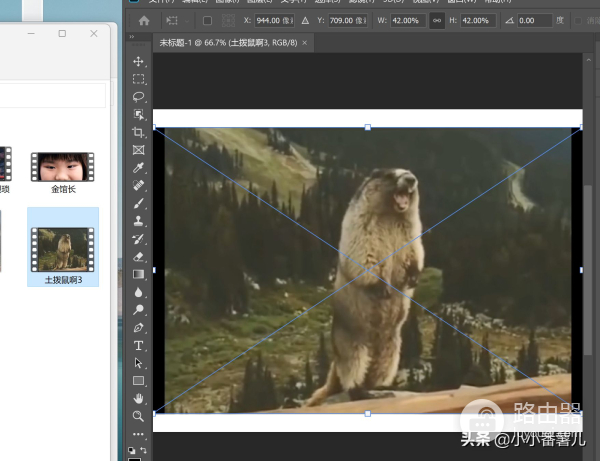Select the Clone Stamp tool
This screenshot has height=461, width=600.
(139, 221)
